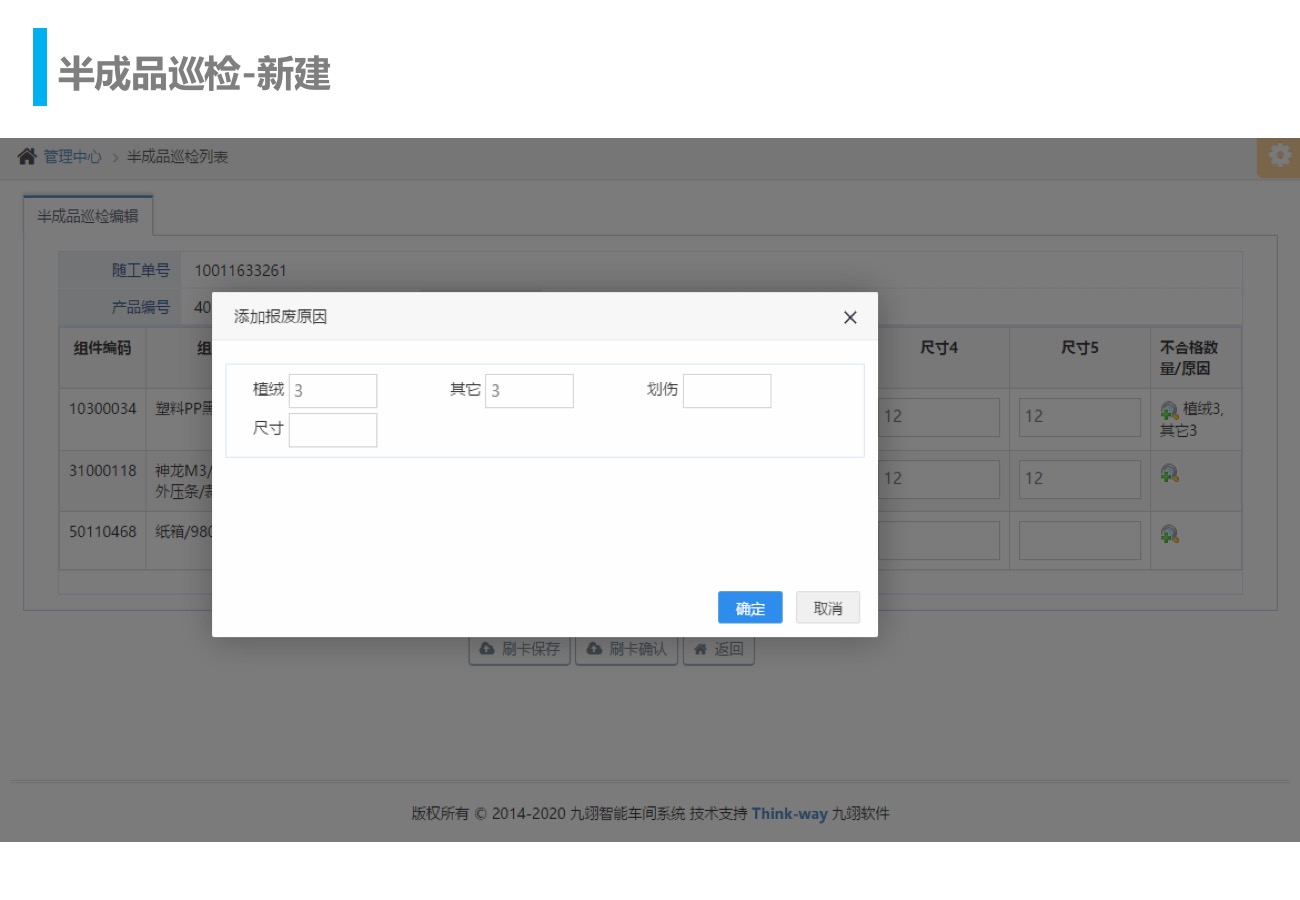Open the Think-way footer link
Screen dimensions: 1300x900
click(x=789, y=813)
